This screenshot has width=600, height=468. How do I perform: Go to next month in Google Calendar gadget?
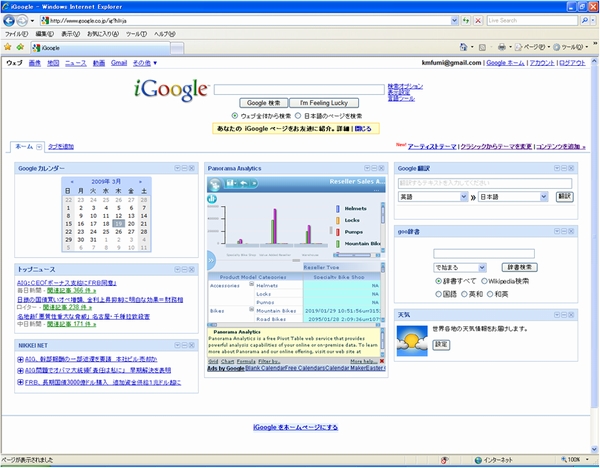(x=140, y=182)
